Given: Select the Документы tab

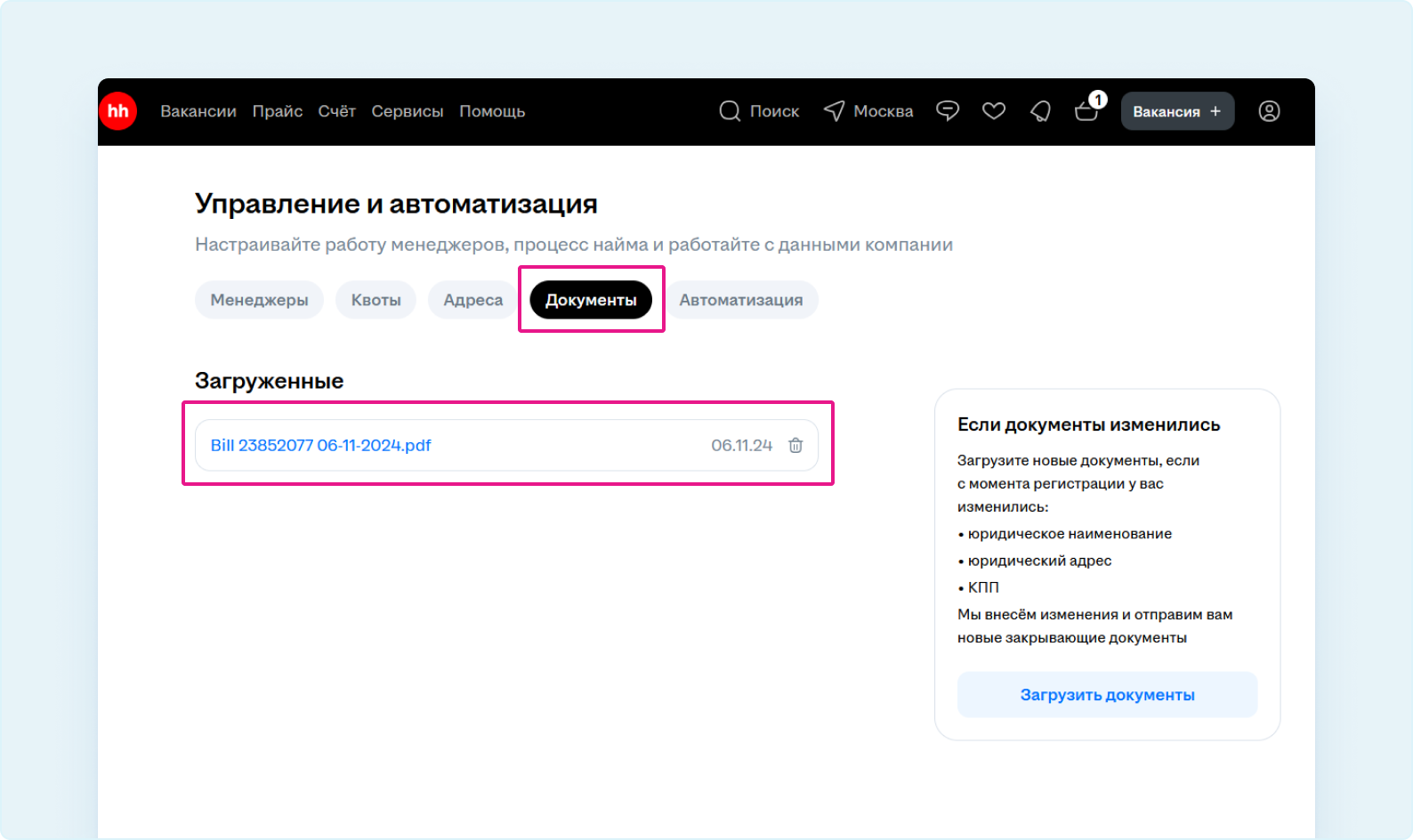Looking at the screenshot, I should (591, 300).
